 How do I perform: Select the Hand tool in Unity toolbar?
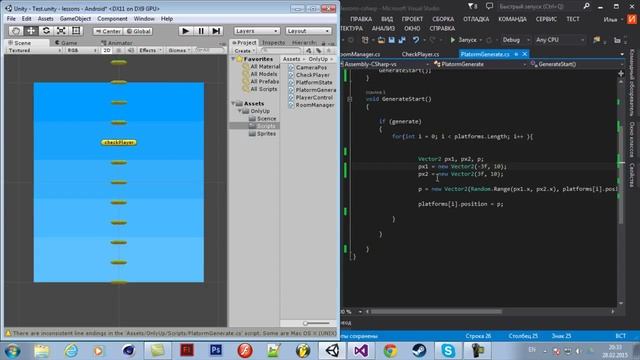(x=16, y=31)
